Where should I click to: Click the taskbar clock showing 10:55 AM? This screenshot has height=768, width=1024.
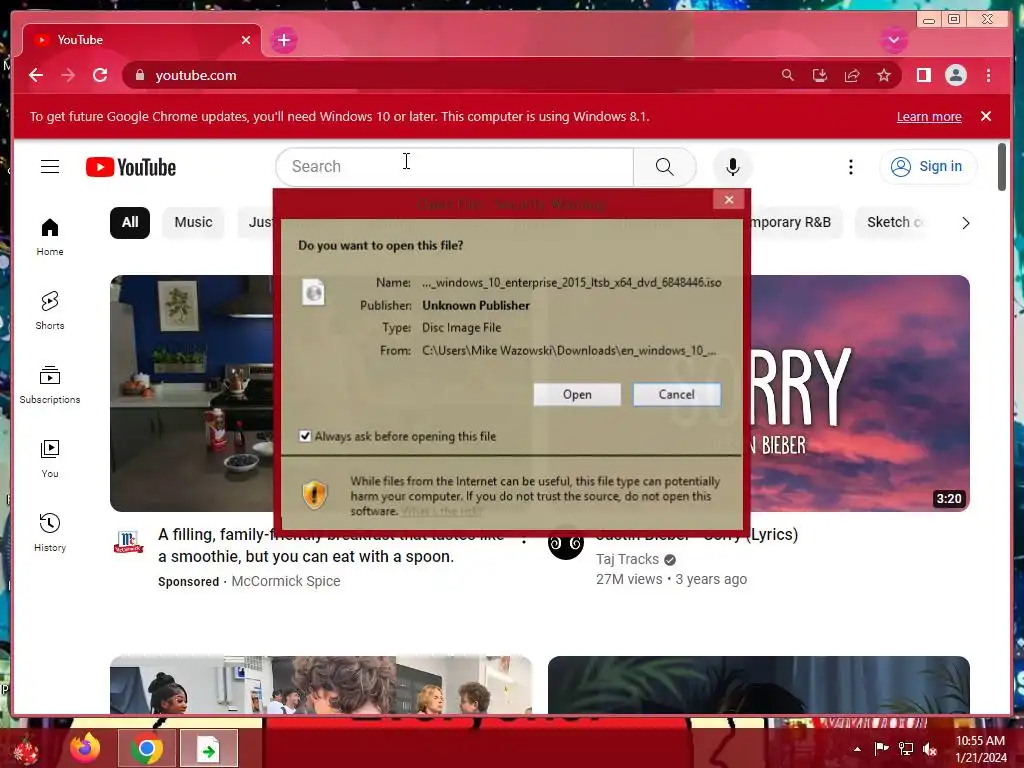981,749
